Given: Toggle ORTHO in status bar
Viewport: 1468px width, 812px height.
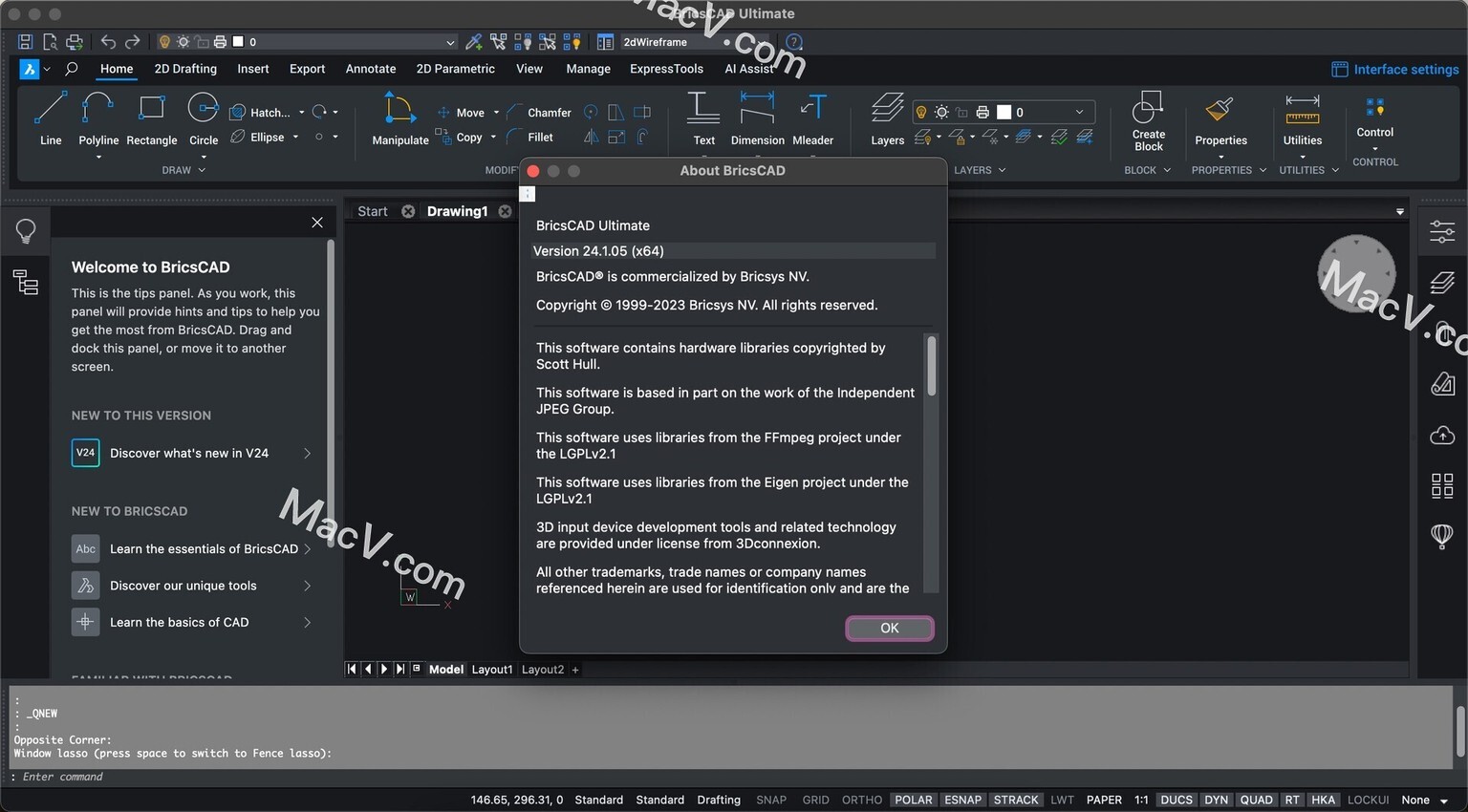Looking at the screenshot, I should coord(862,800).
